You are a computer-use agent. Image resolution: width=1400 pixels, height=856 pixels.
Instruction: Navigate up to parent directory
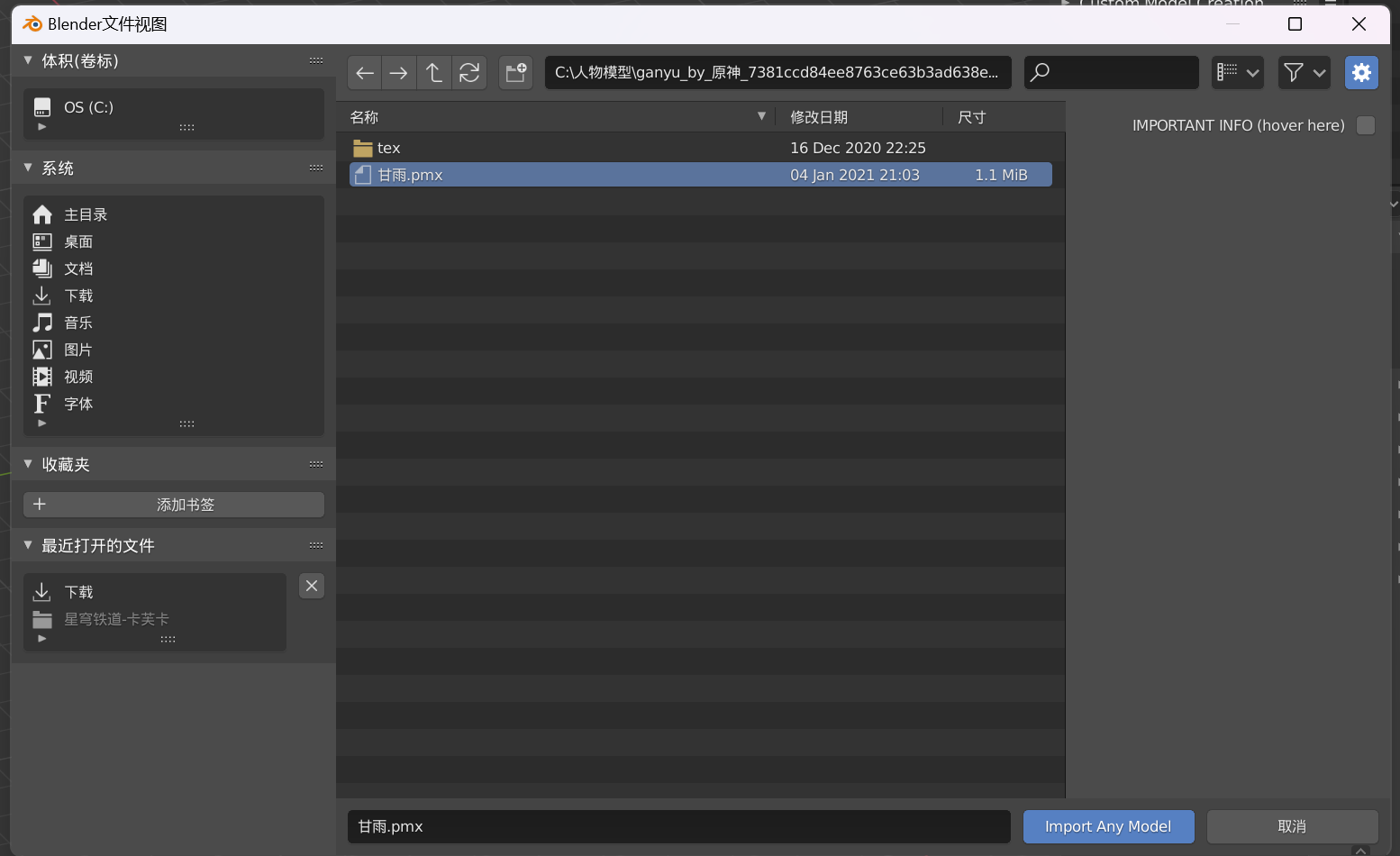[434, 73]
